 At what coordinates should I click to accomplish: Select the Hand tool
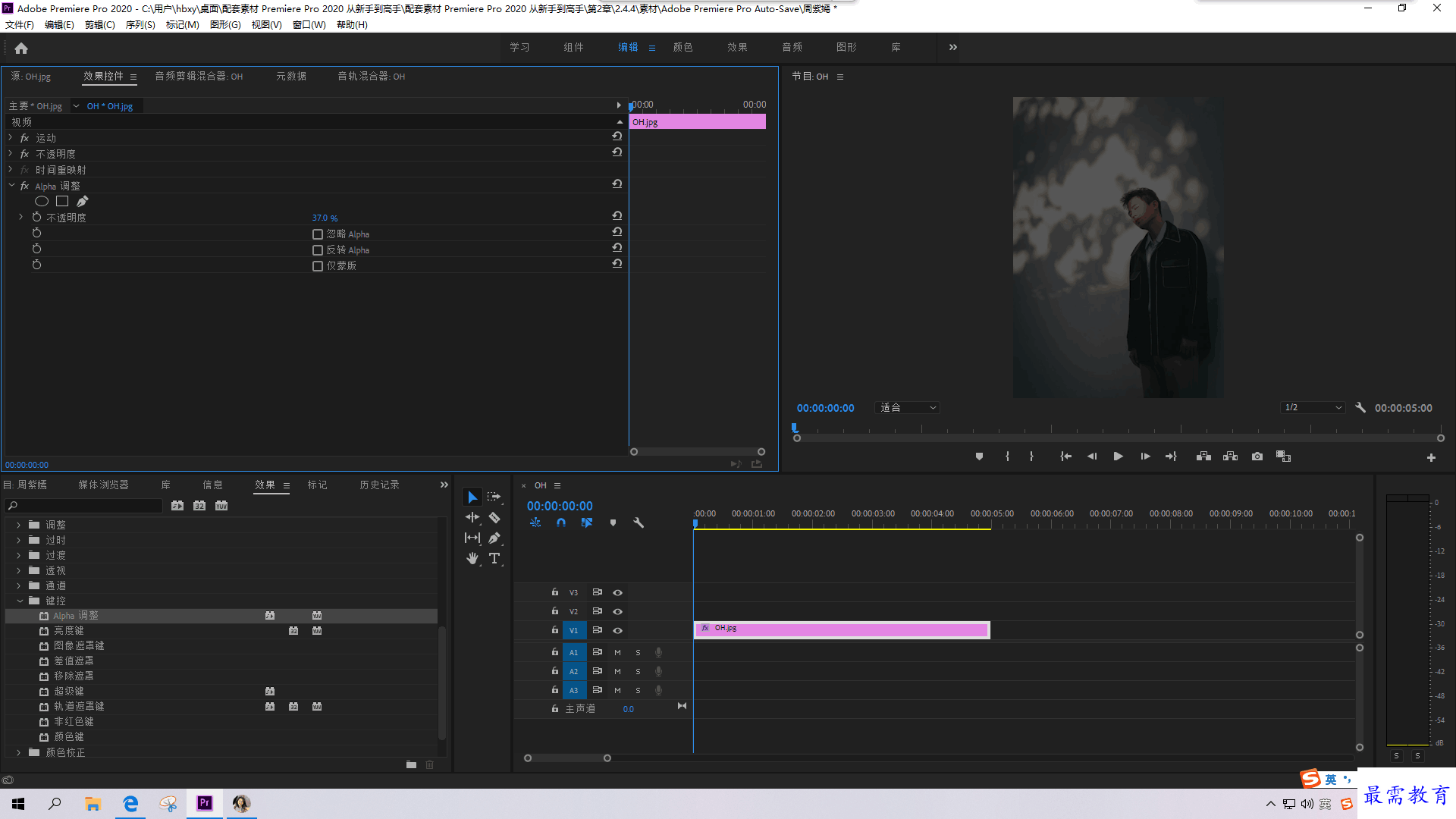pyautogui.click(x=472, y=558)
